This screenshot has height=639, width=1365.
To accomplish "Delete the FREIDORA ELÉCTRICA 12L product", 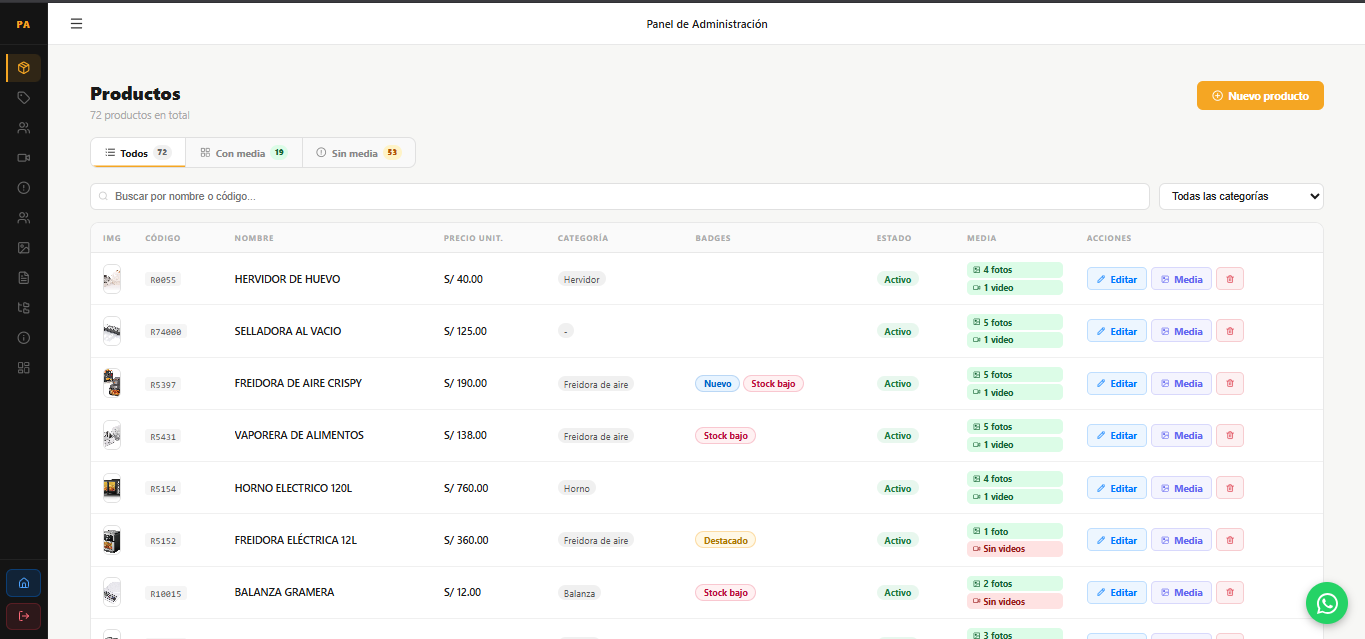I will [x=1230, y=540].
